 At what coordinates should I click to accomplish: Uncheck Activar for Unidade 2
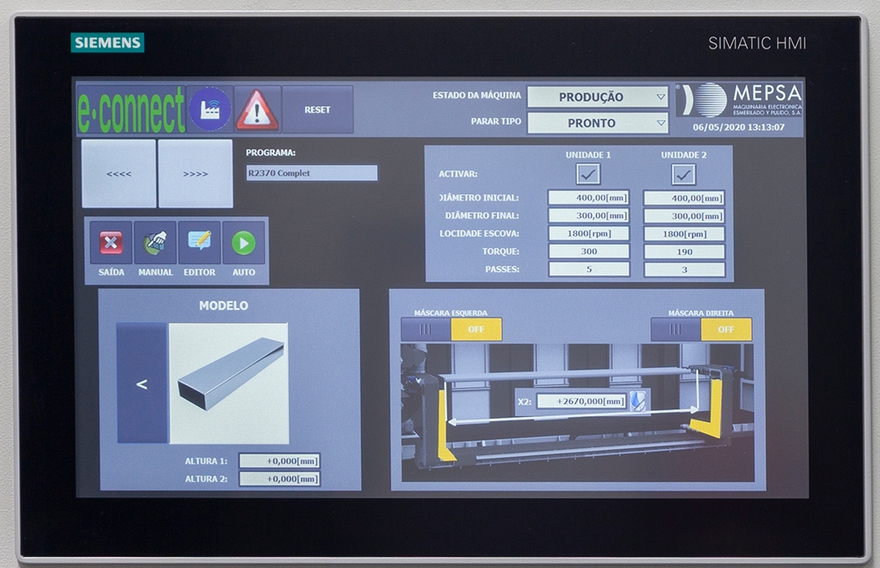[x=683, y=174]
